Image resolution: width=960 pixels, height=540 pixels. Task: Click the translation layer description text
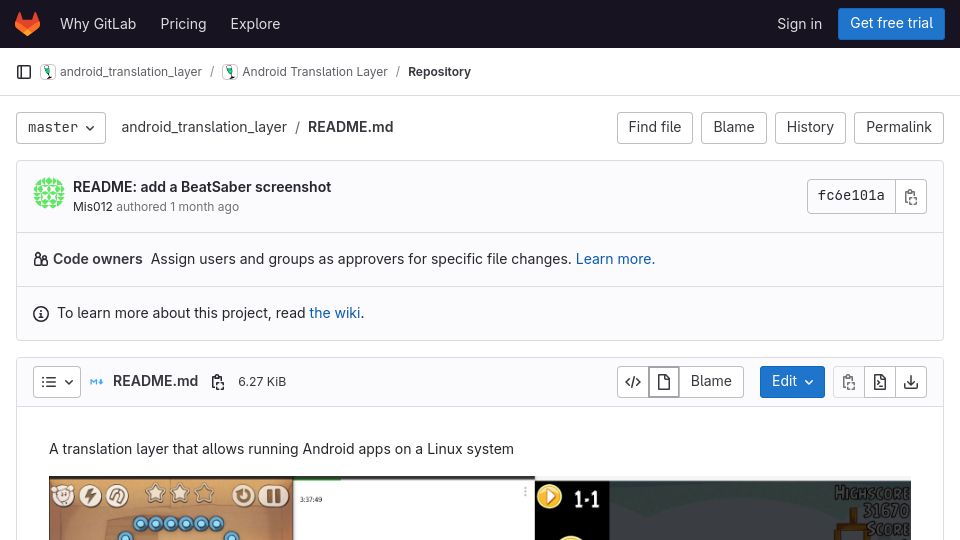281,449
